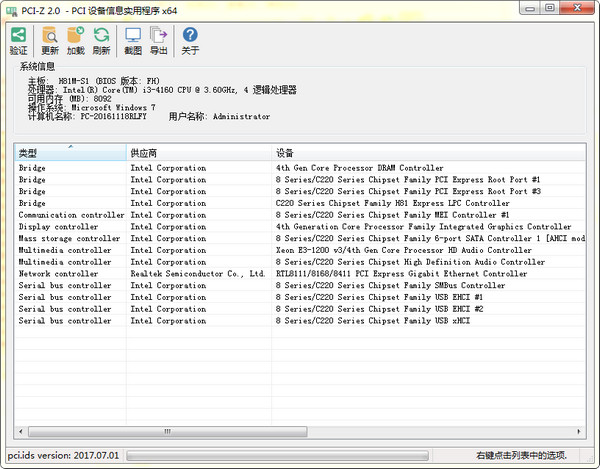The height and width of the screenshot is (469, 600).
Task: Click the 验证 (validate) share icon
Action: click(x=18, y=35)
